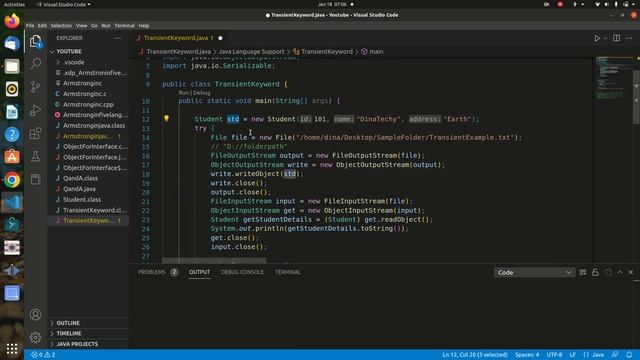
Task: Open the Terminal menu
Action: pos(124,25)
